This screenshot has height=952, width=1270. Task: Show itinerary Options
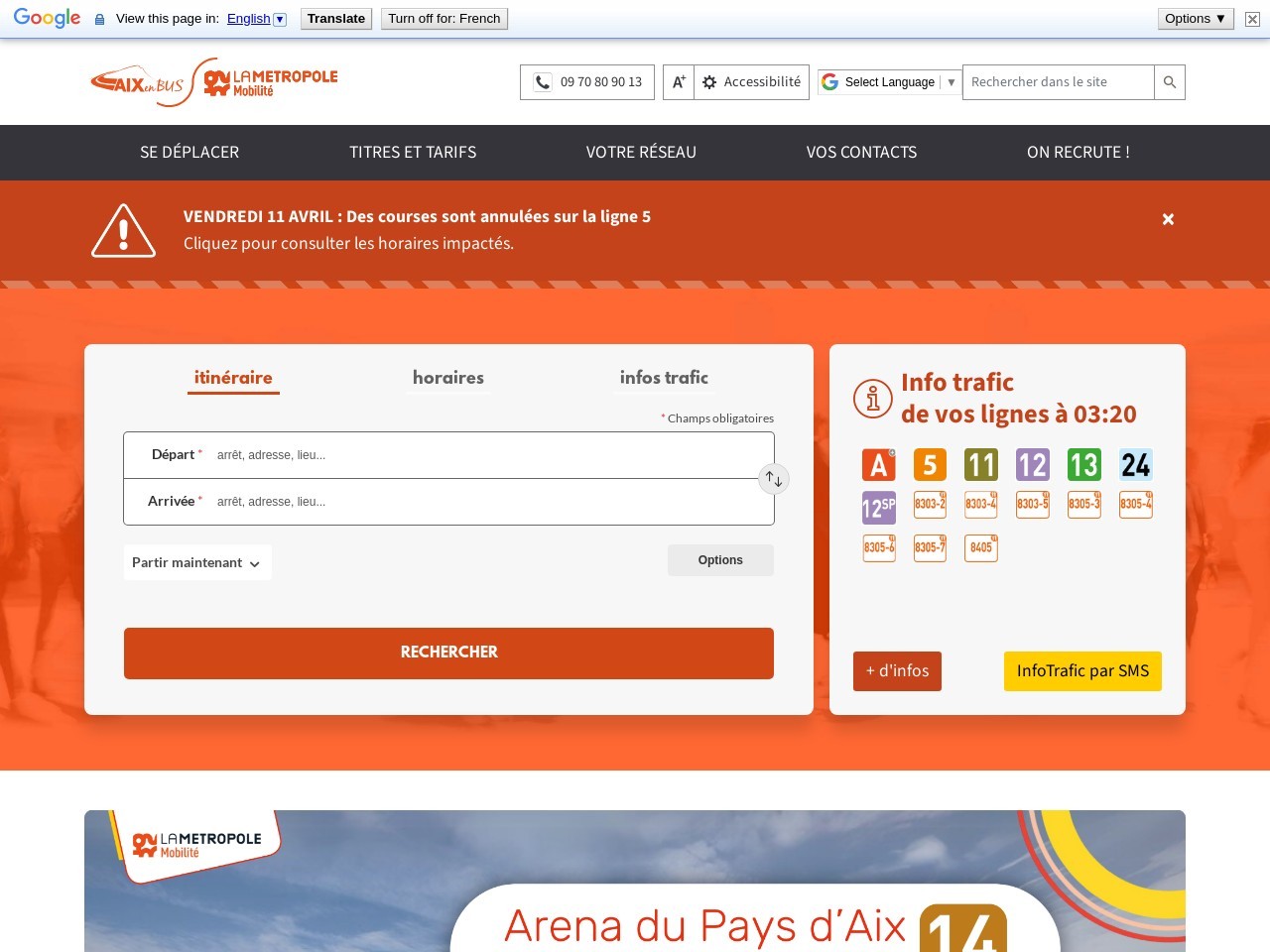(720, 560)
